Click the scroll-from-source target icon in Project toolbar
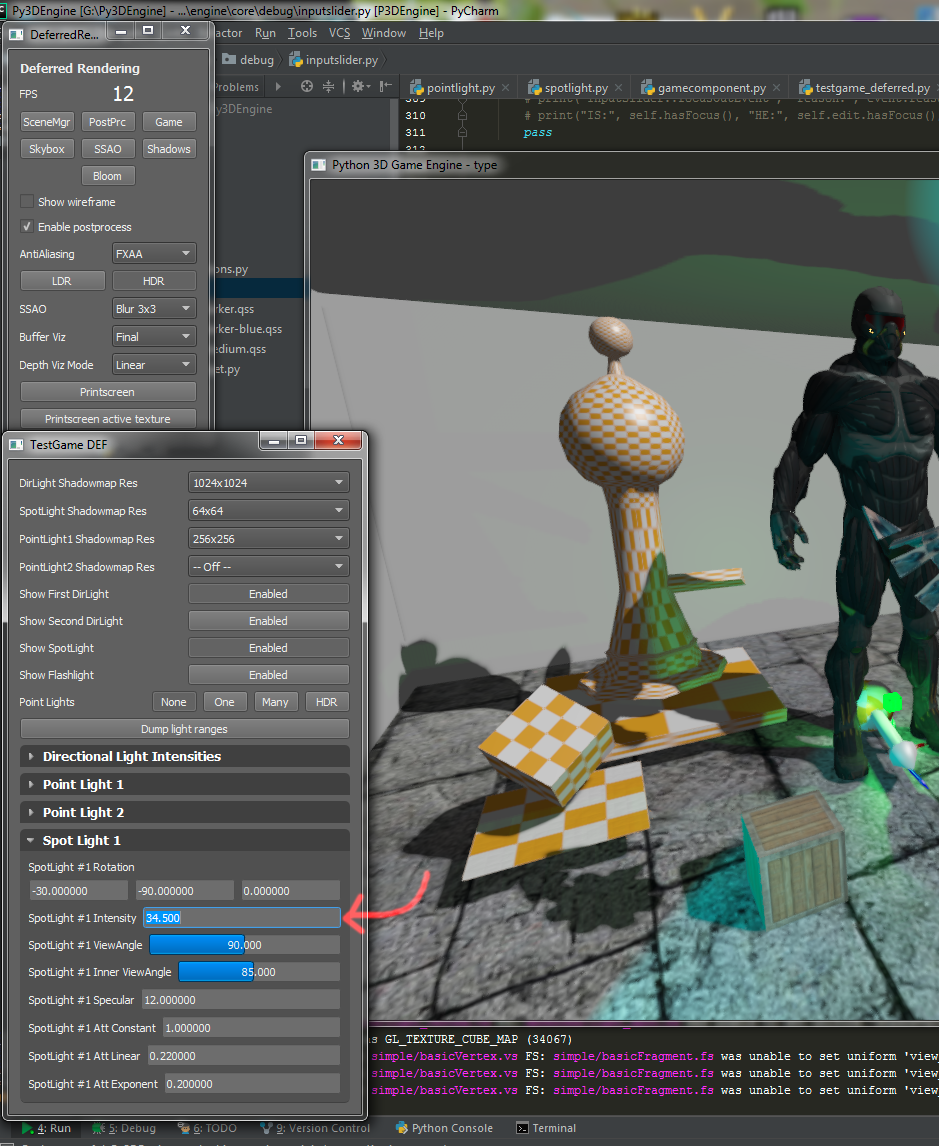Image resolution: width=939 pixels, height=1146 pixels. pyautogui.click(x=307, y=87)
